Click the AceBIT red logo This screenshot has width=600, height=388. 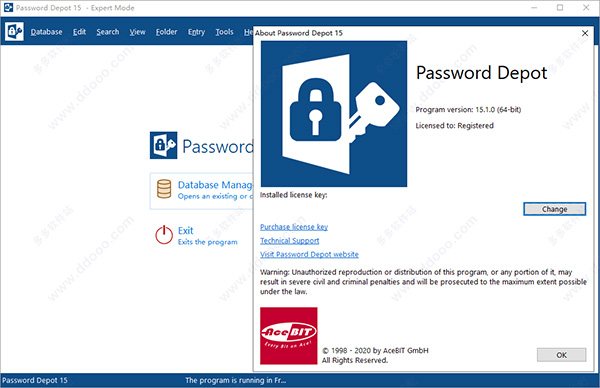pos(289,336)
